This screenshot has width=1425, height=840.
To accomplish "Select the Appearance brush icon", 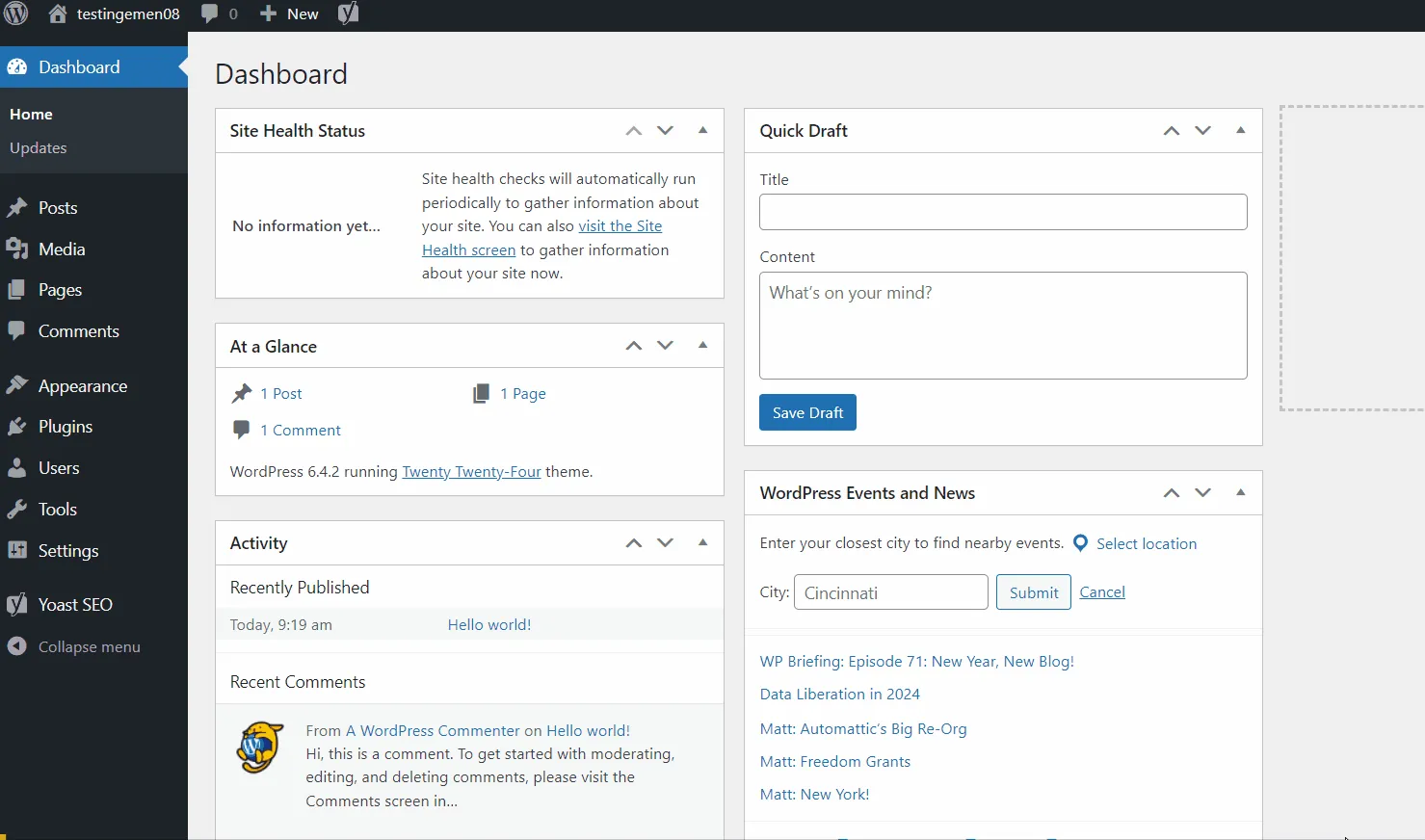I will click(x=17, y=385).
